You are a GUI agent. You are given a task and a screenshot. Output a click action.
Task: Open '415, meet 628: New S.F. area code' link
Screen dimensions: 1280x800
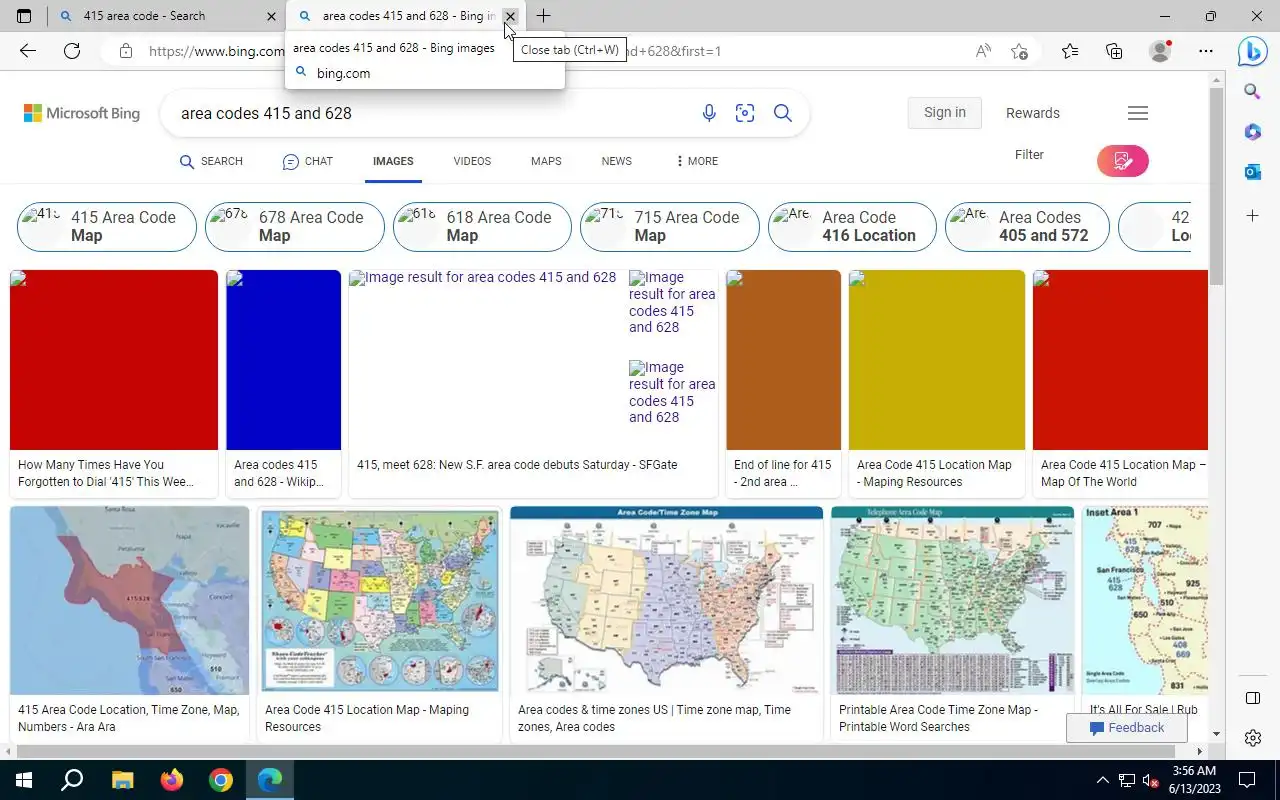click(517, 465)
